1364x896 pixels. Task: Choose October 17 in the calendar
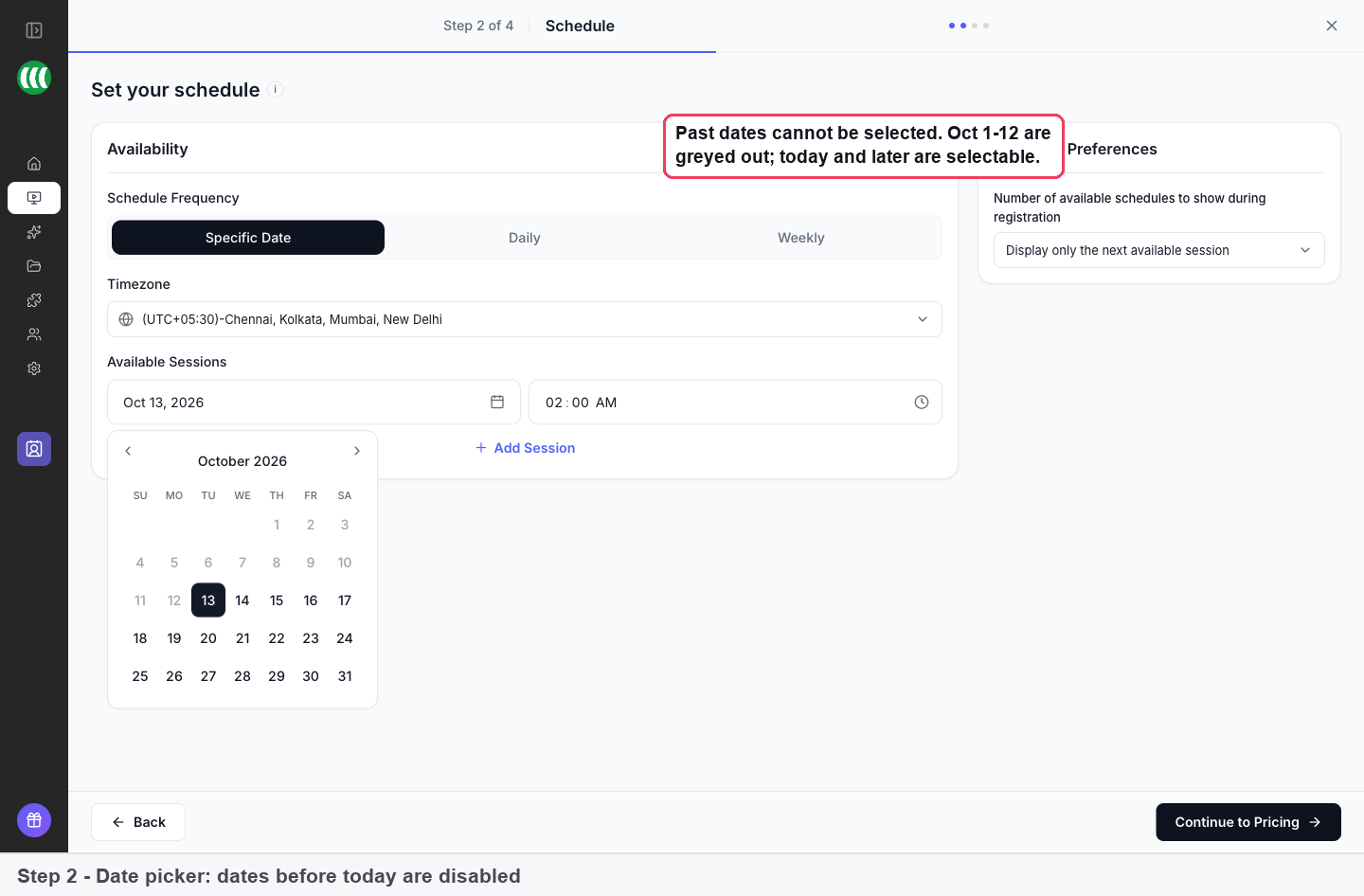[x=345, y=600]
